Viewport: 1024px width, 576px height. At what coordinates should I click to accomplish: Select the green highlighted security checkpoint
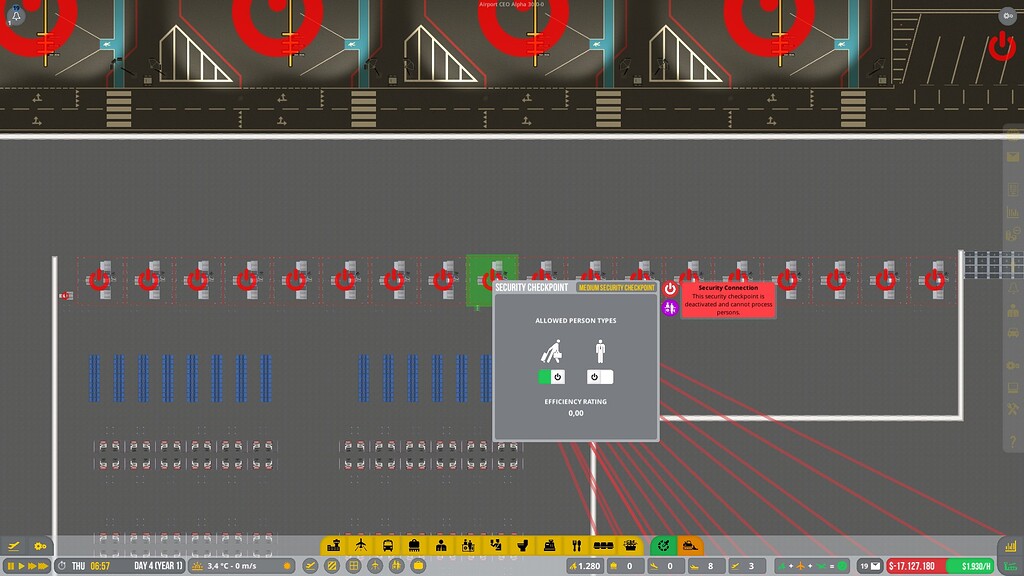pos(492,280)
